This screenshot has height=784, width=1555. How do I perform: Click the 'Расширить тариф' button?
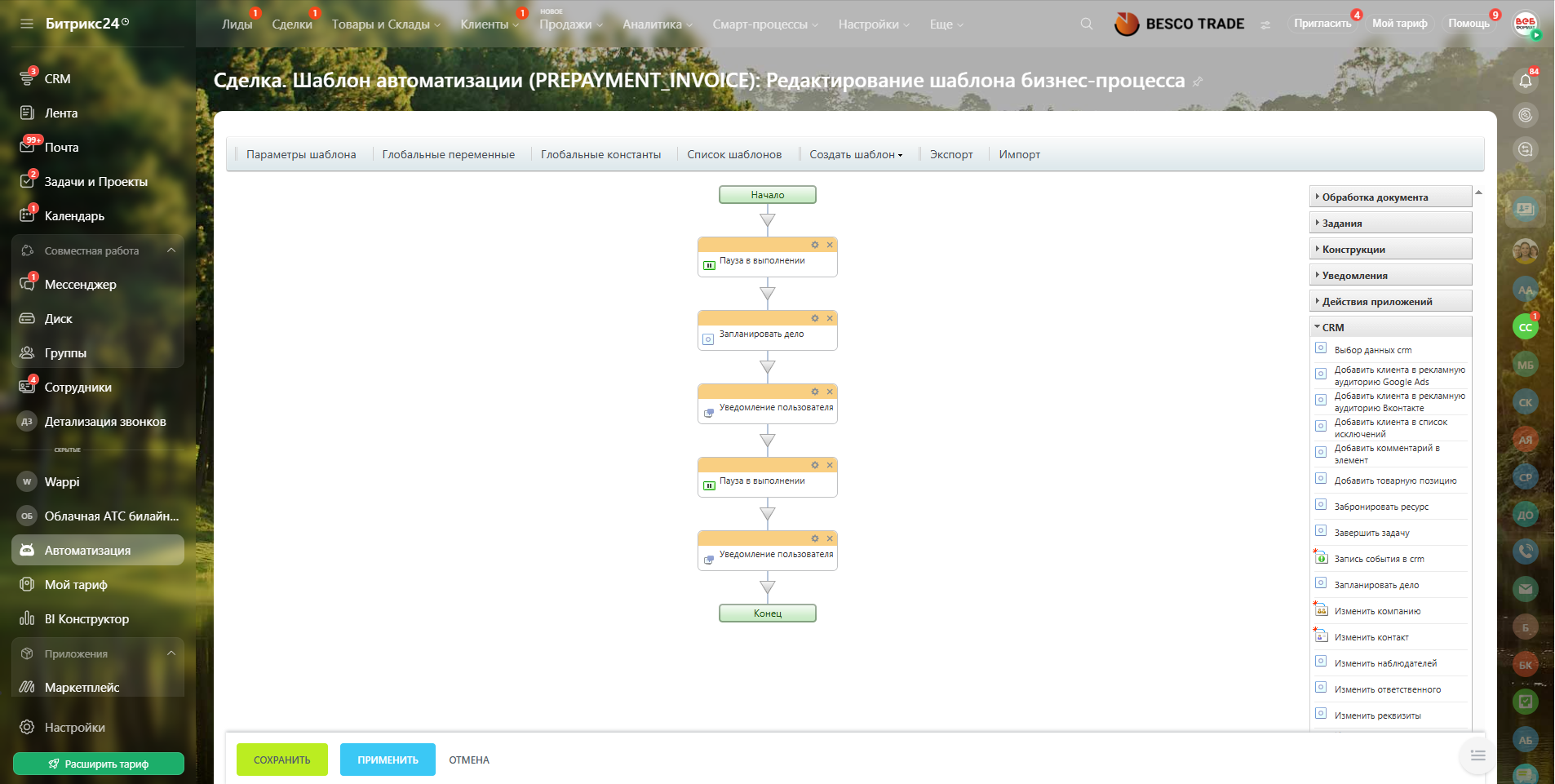[99, 764]
